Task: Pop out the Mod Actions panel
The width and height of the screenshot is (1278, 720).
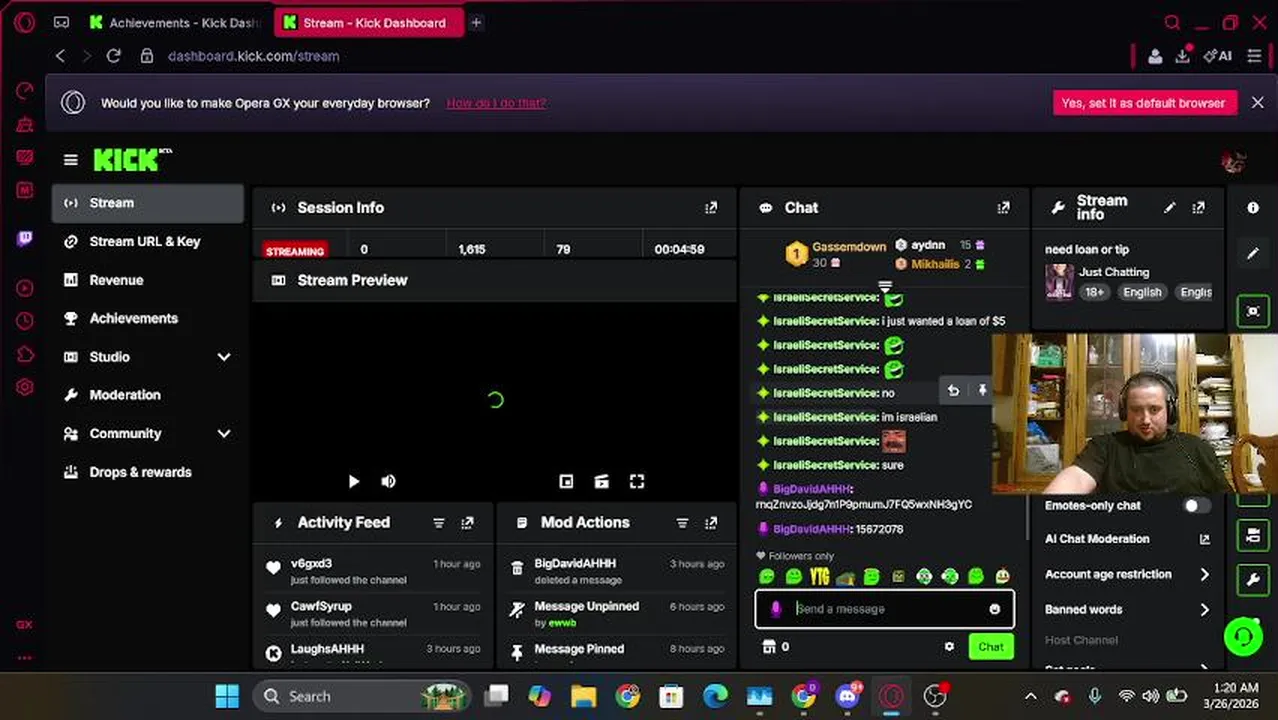Action: 711,523
